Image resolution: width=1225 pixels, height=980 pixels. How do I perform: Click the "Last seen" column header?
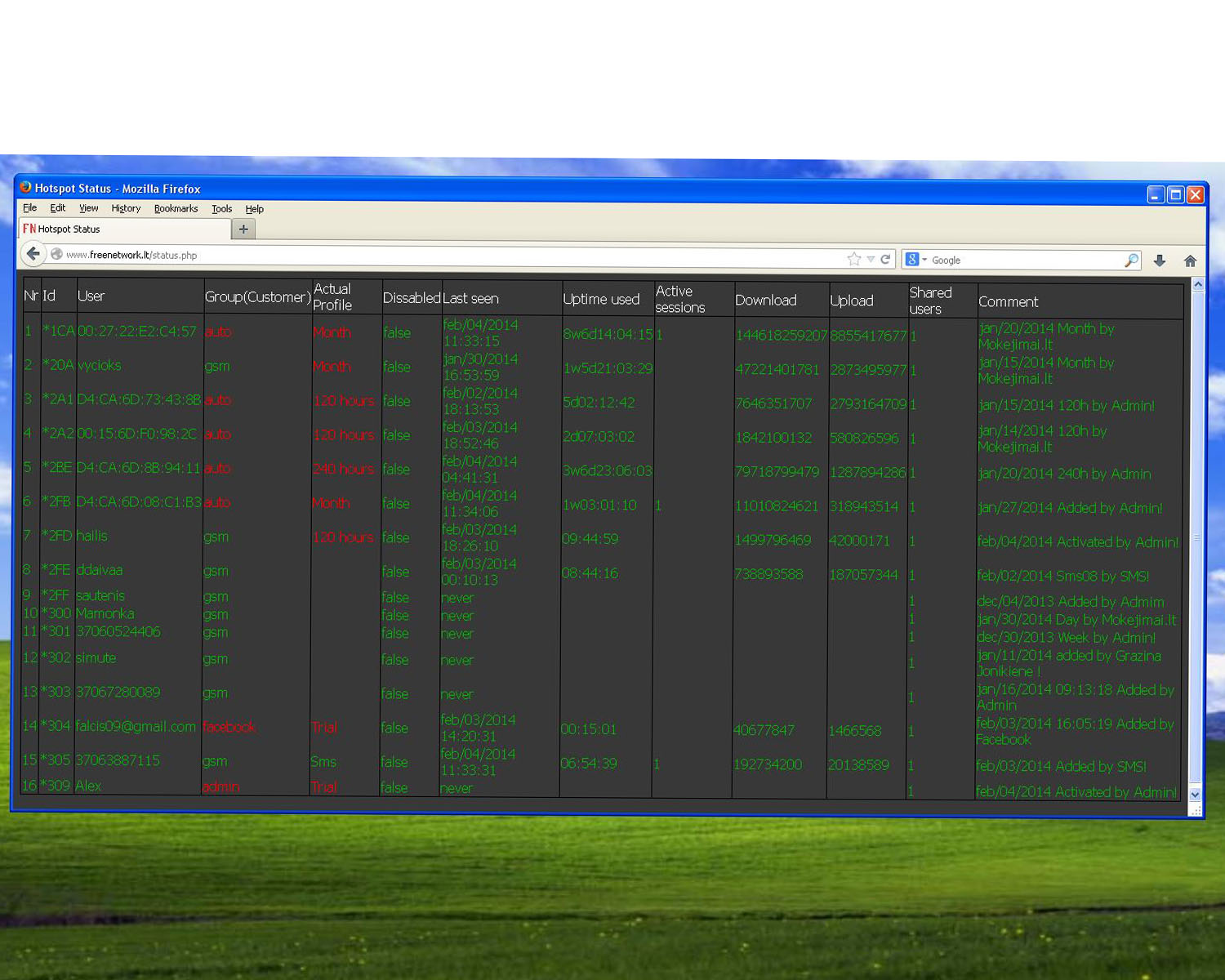point(470,299)
